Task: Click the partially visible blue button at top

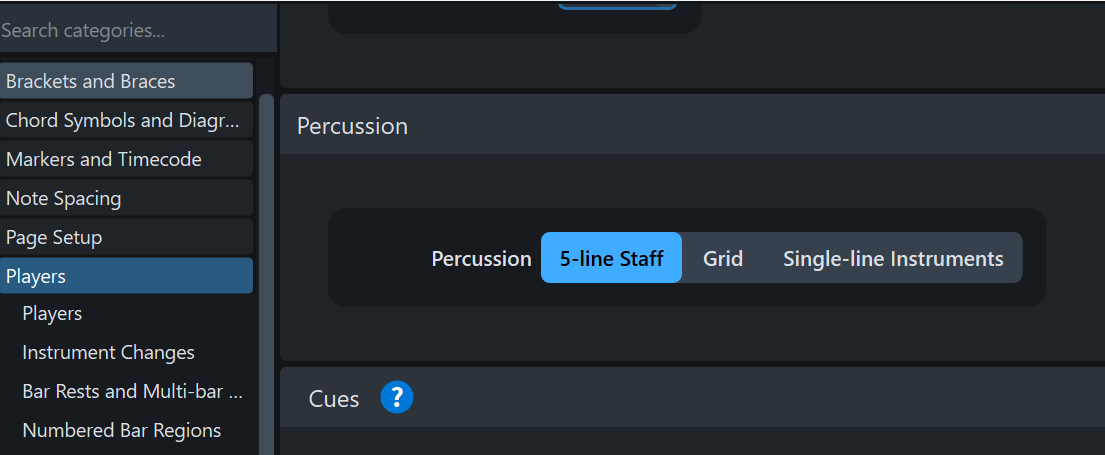Action: [x=617, y=5]
